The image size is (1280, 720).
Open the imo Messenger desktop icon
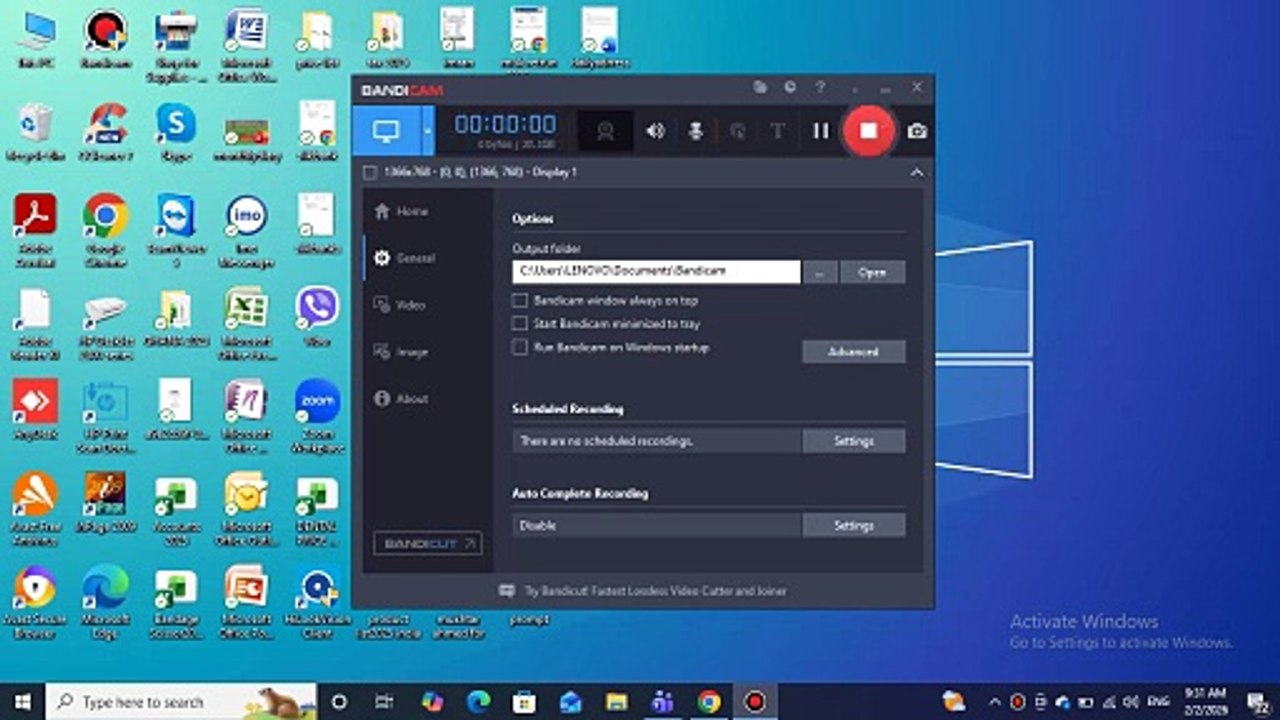[x=246, y=230]
